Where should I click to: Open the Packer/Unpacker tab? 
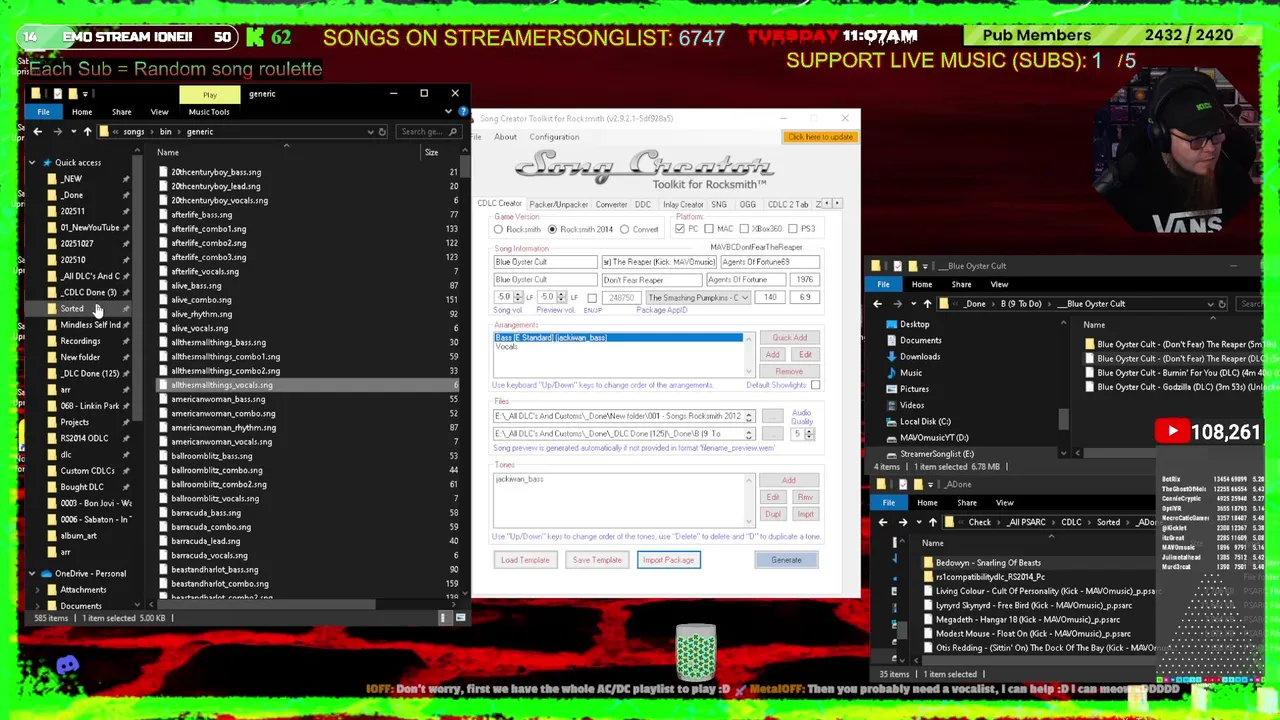[558, 204]
